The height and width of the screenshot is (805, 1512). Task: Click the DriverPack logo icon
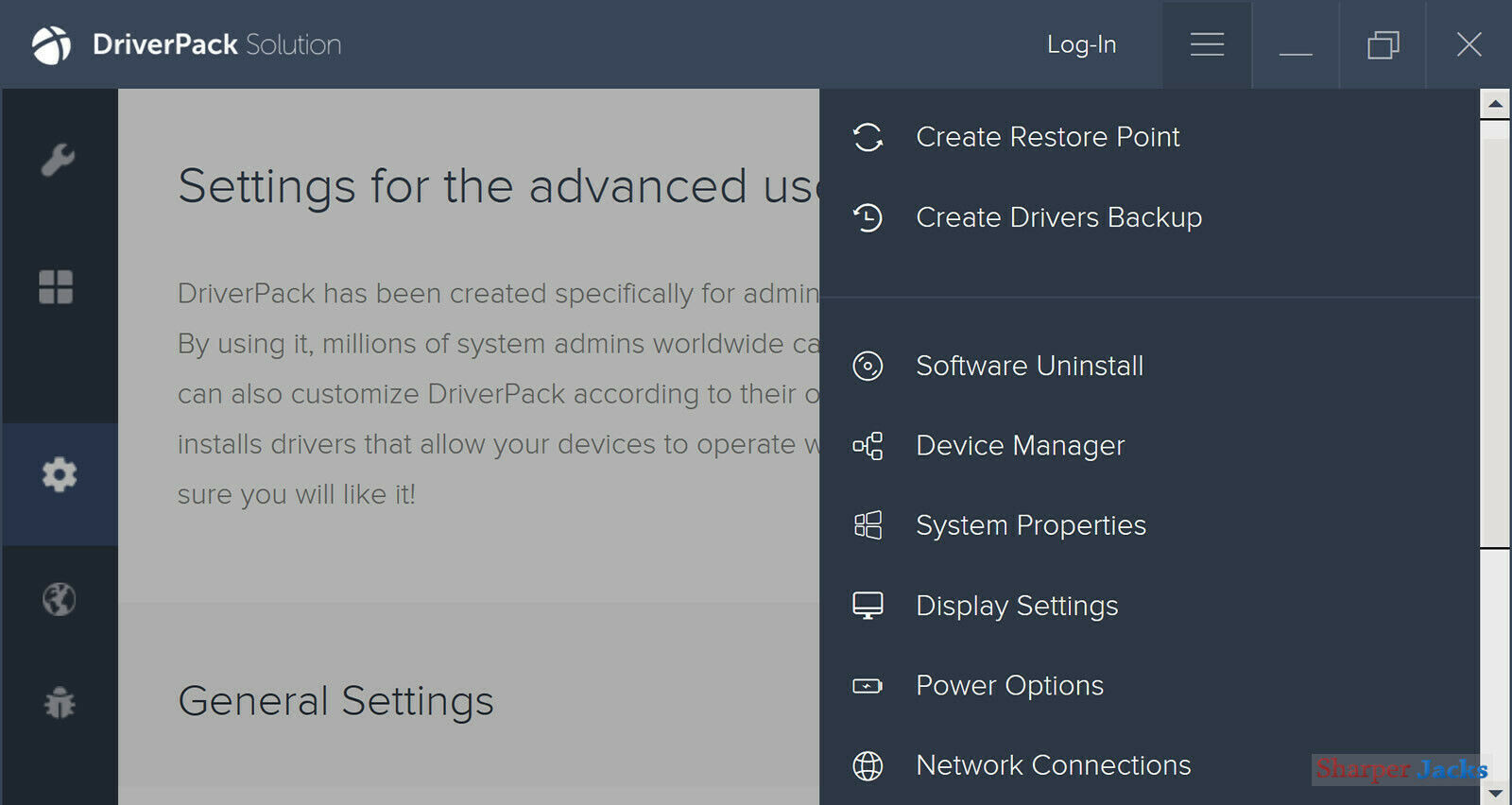(x=51, y=44)
